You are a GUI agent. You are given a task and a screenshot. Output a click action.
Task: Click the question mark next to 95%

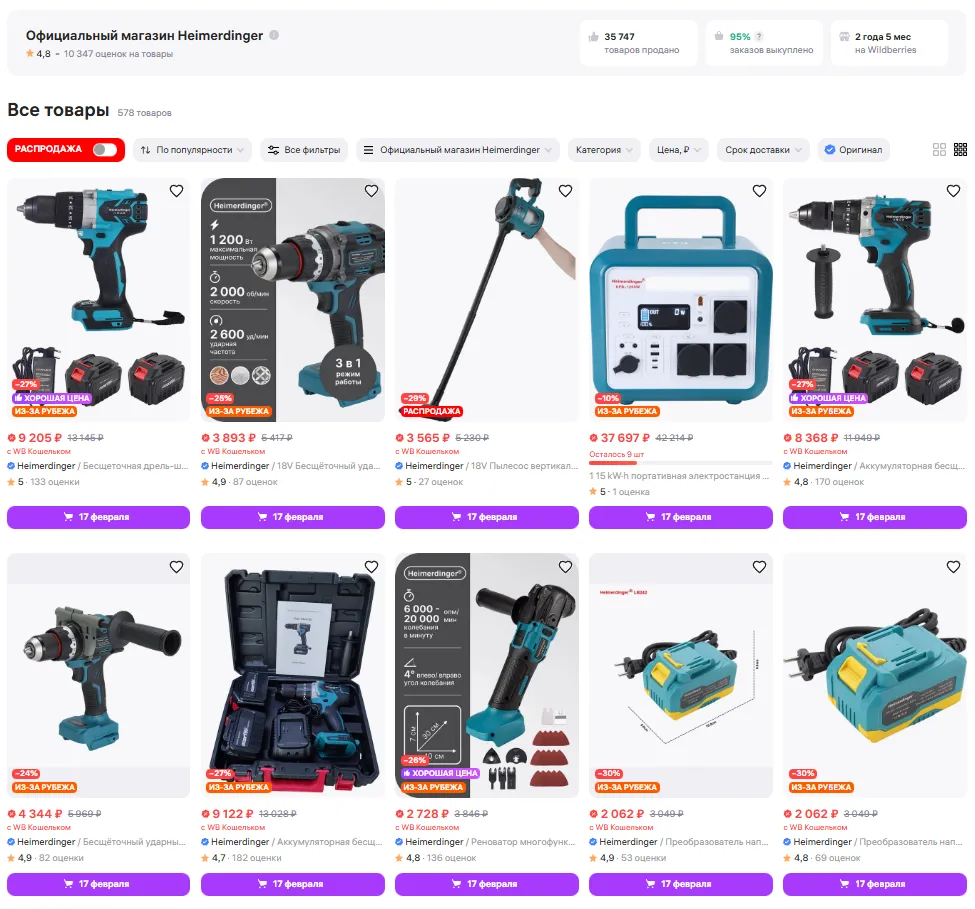[x=759, y=37]
